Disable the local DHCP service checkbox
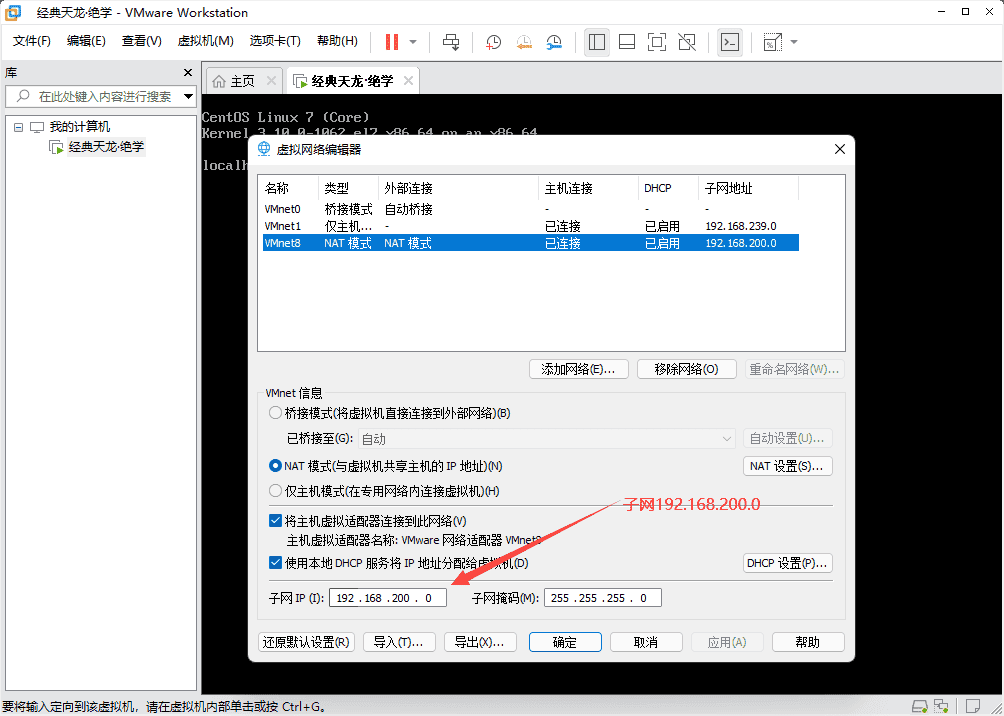 276,563
